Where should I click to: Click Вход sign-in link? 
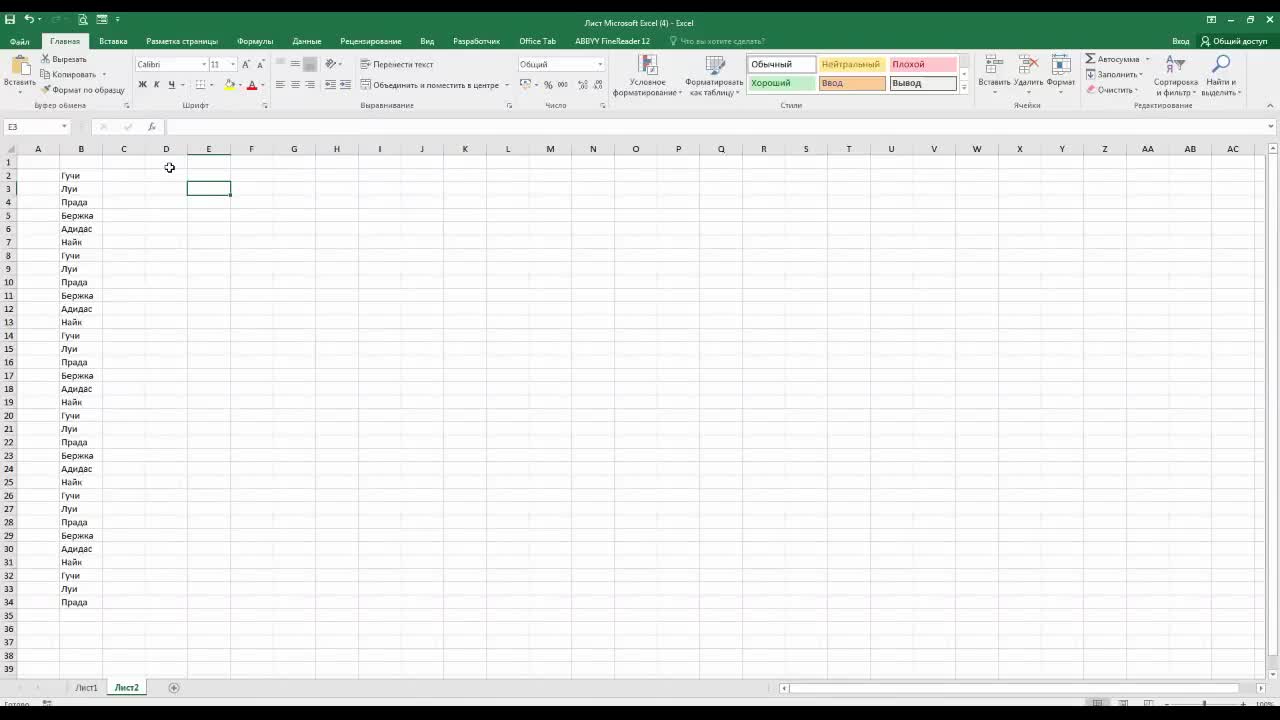1181,41
